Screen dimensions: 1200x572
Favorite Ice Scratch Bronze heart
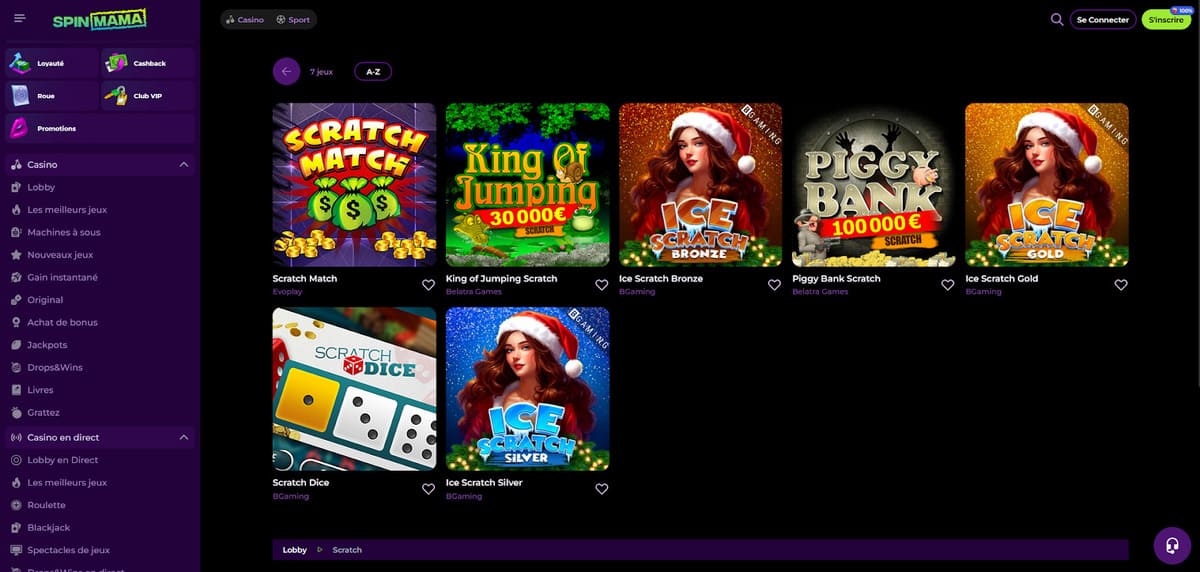pyautogui.click(x=774, y=285)
